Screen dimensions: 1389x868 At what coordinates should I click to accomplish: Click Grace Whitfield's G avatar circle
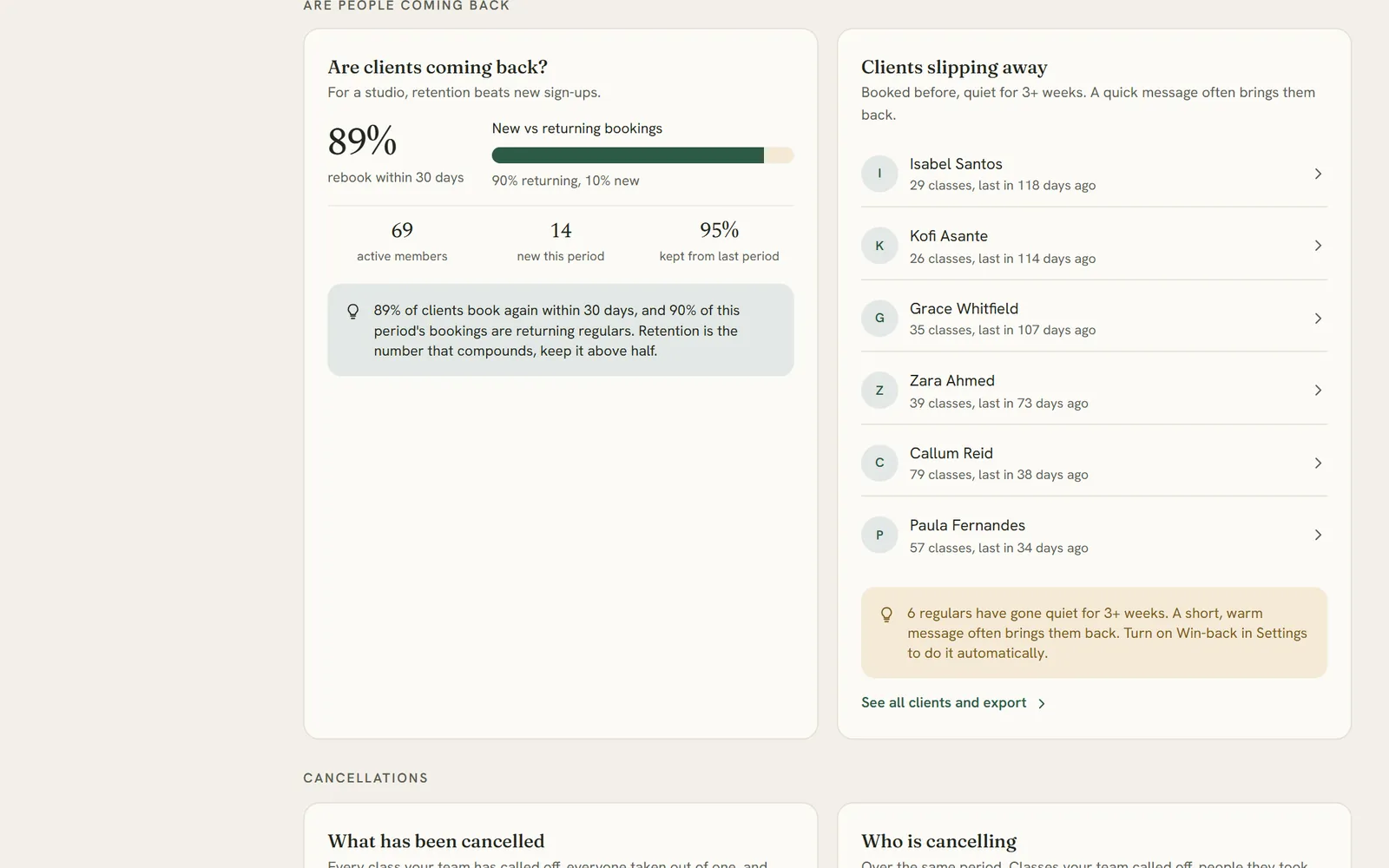pyautogui.click(x=879, y=318)
